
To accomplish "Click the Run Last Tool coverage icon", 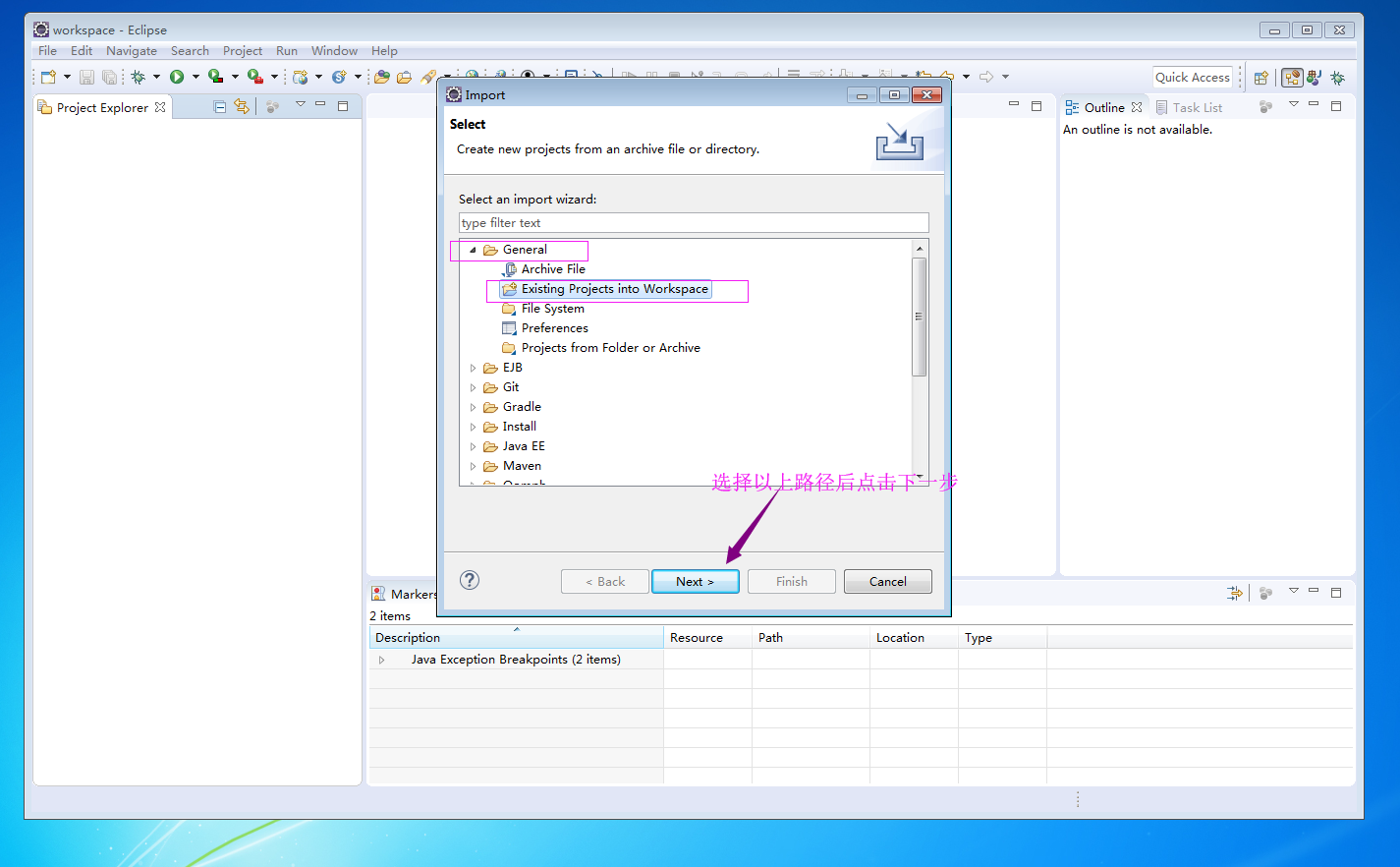I will click(x=216, y=77).
